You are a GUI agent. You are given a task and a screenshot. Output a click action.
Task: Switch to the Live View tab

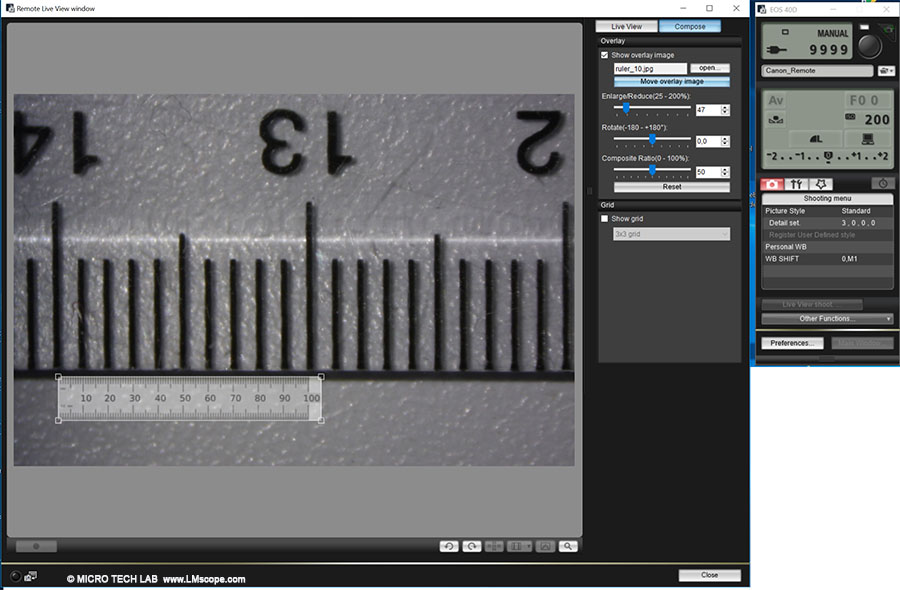626,26
